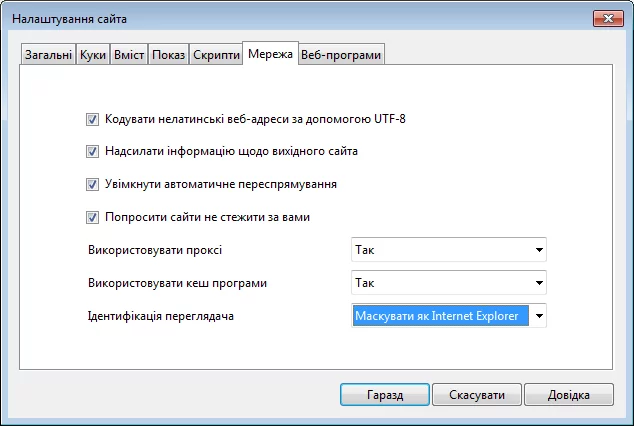
Task: Toggle the UTF-8 web address encoding checkbox
Action: coord(93,120)
